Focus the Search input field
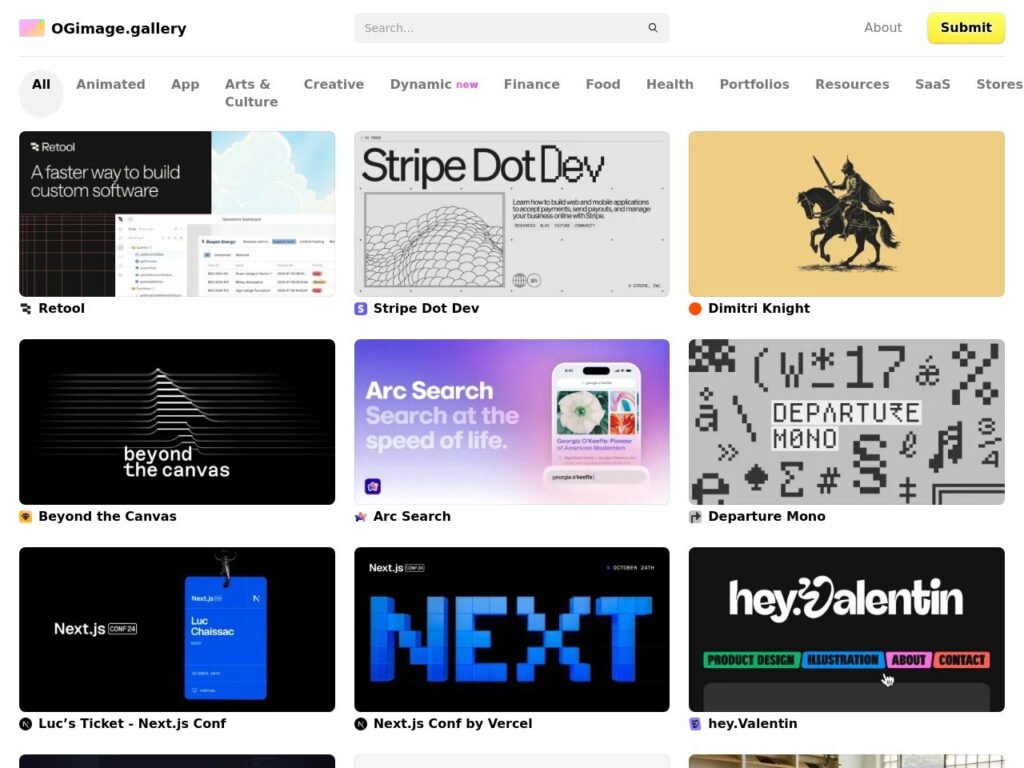 pyautogui.click(x=511, y=28)
